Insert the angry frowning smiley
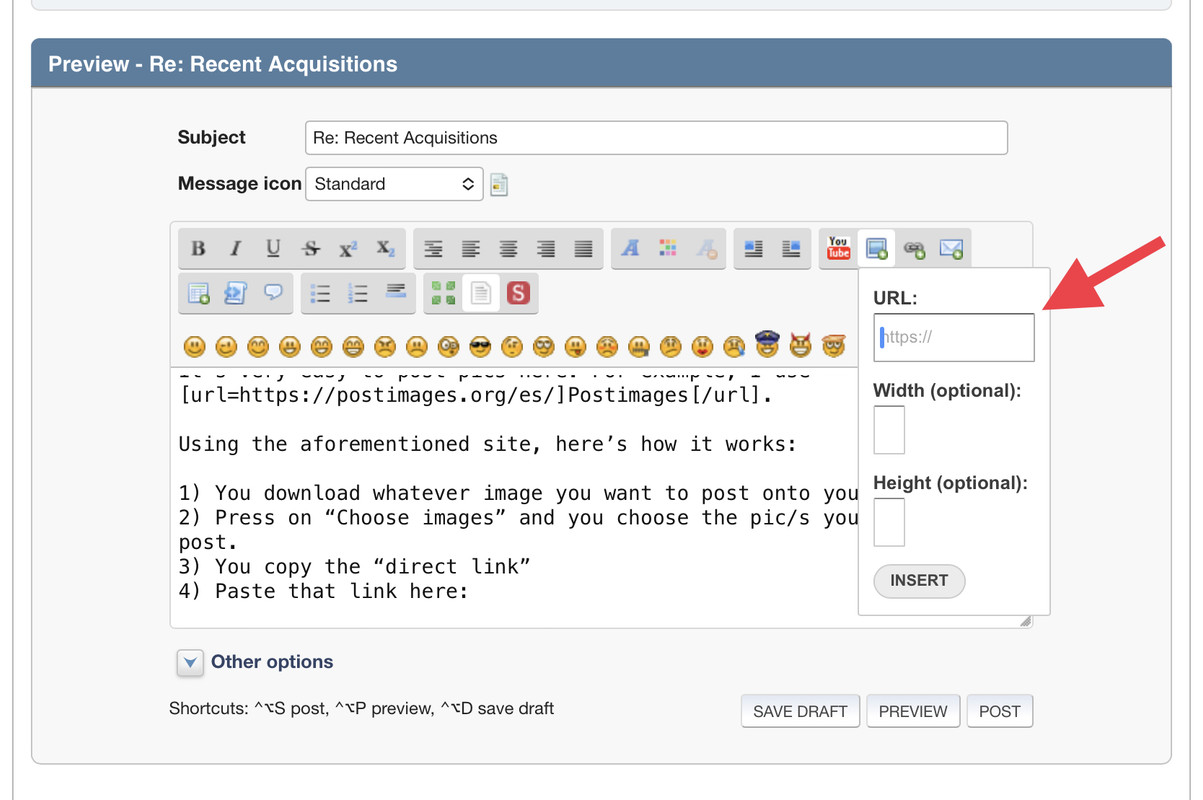The height and width of the screenshot is (800, 1203). coord(385,347)
